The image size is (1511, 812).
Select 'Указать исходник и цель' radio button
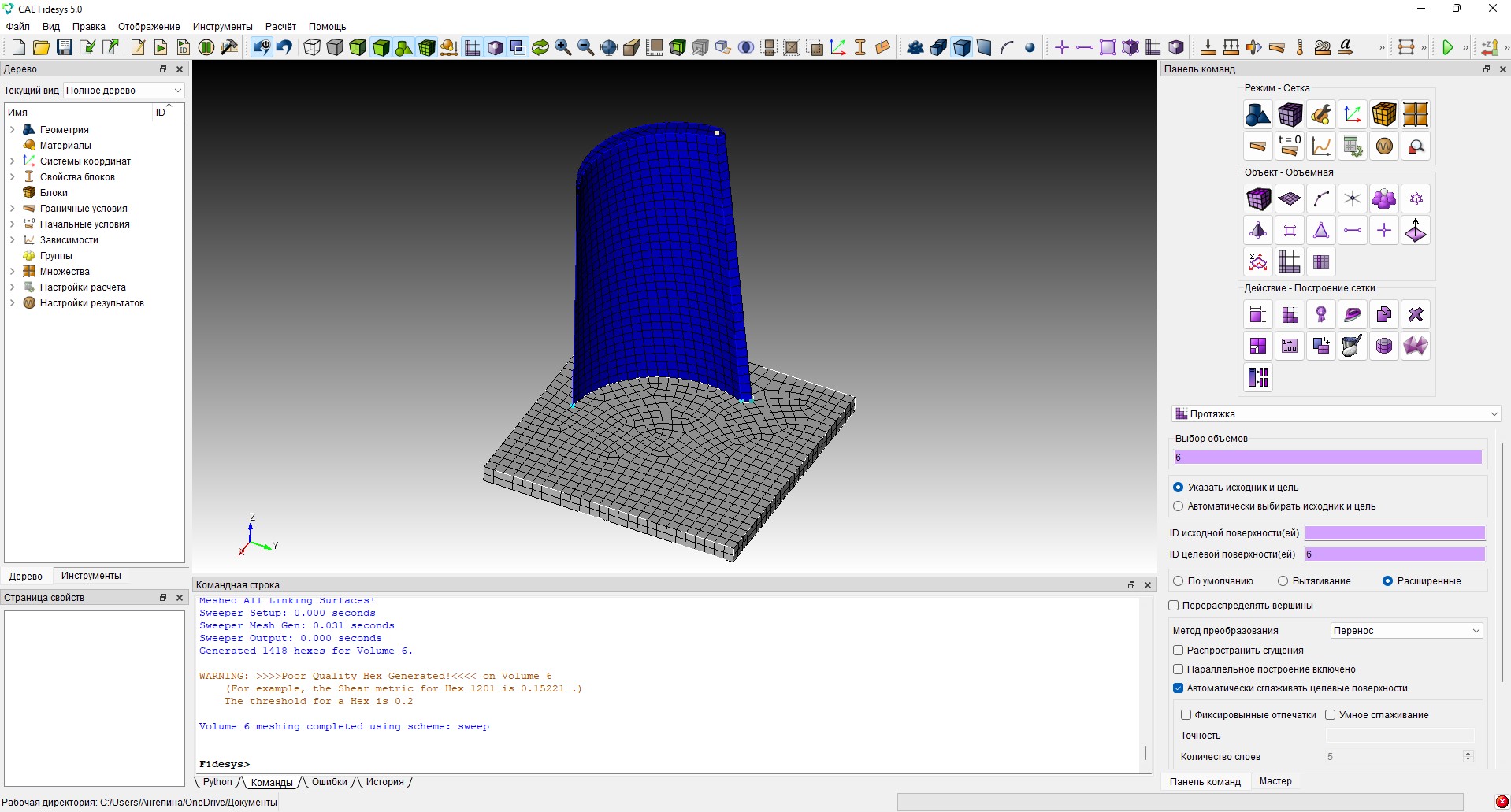(x=1179, y=488)
